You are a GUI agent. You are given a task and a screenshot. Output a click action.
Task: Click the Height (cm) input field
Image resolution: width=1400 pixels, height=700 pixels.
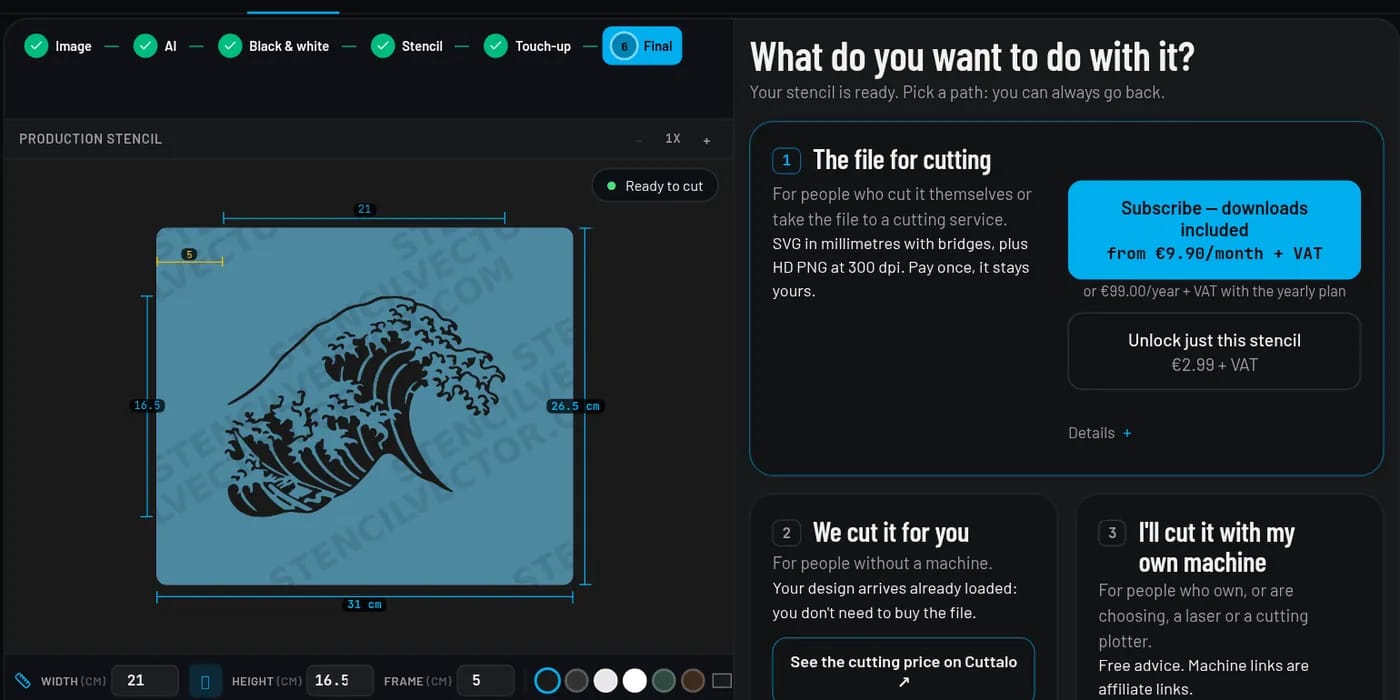[x=340, y=681]
